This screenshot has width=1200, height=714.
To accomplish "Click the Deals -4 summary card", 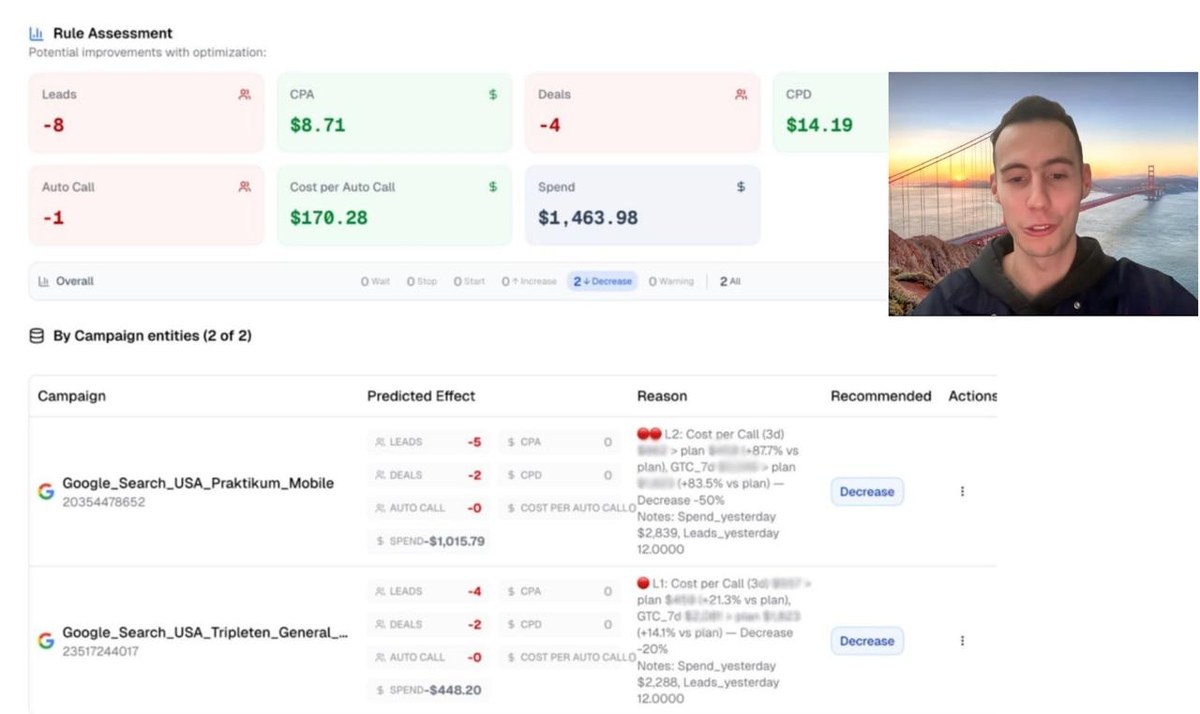I will 642,113.
